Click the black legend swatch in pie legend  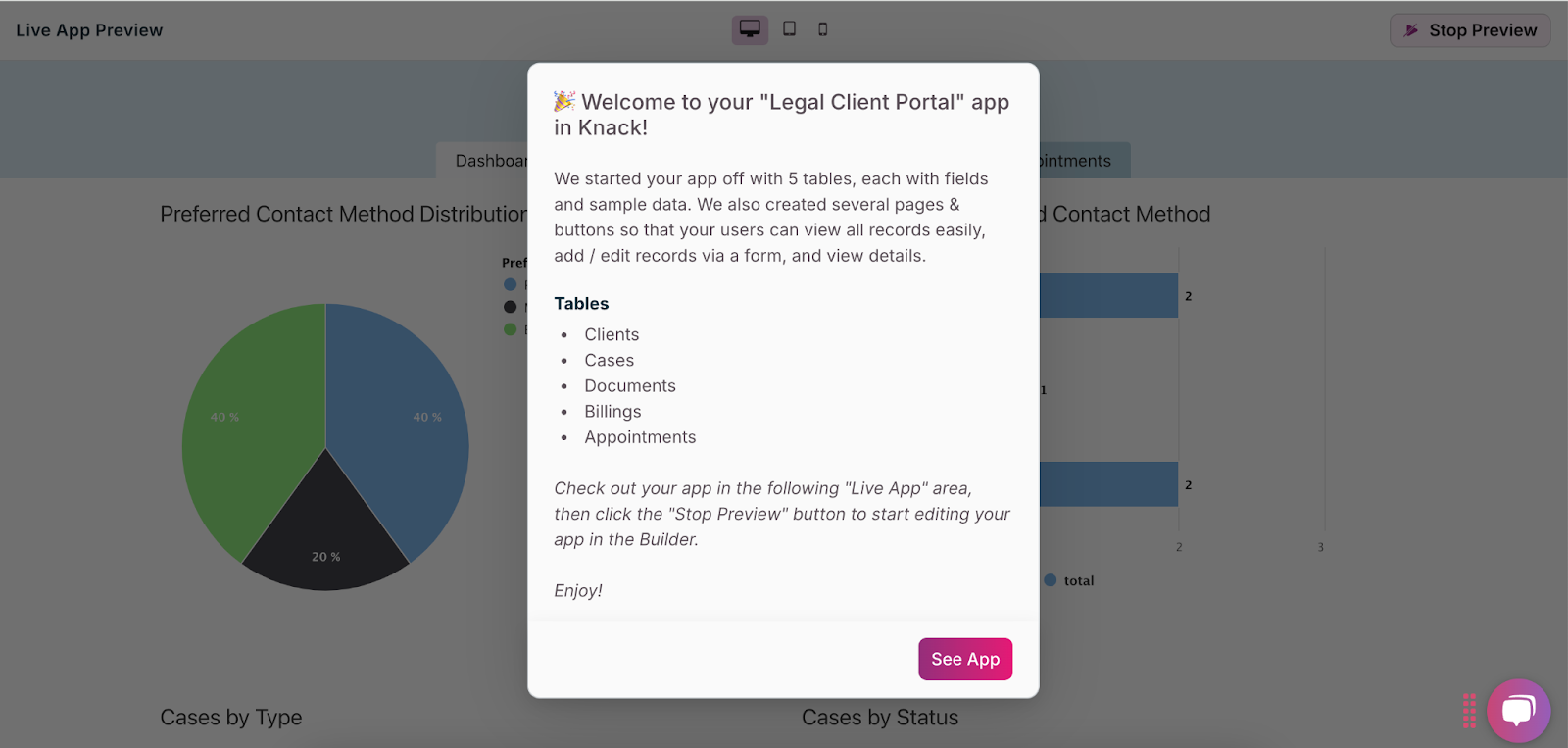coord(510,307)
